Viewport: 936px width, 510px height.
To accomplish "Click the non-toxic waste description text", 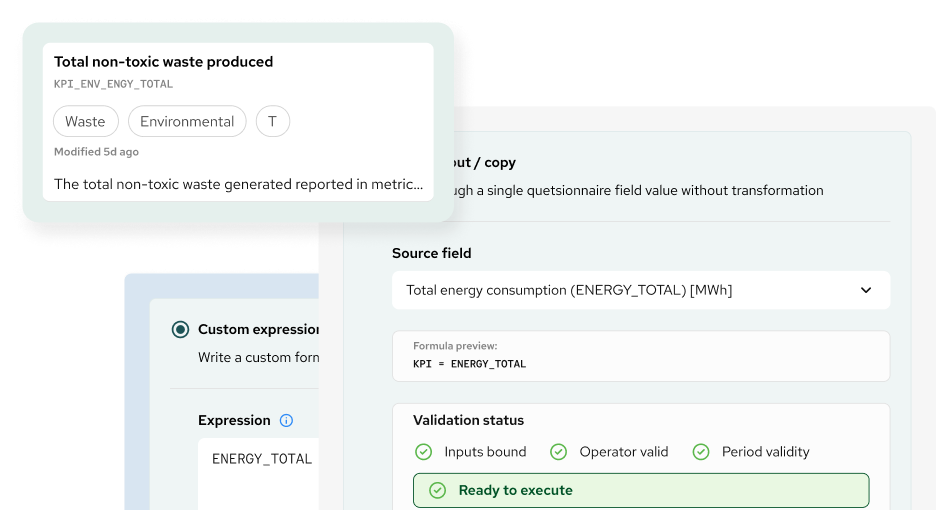I will 238,184.
